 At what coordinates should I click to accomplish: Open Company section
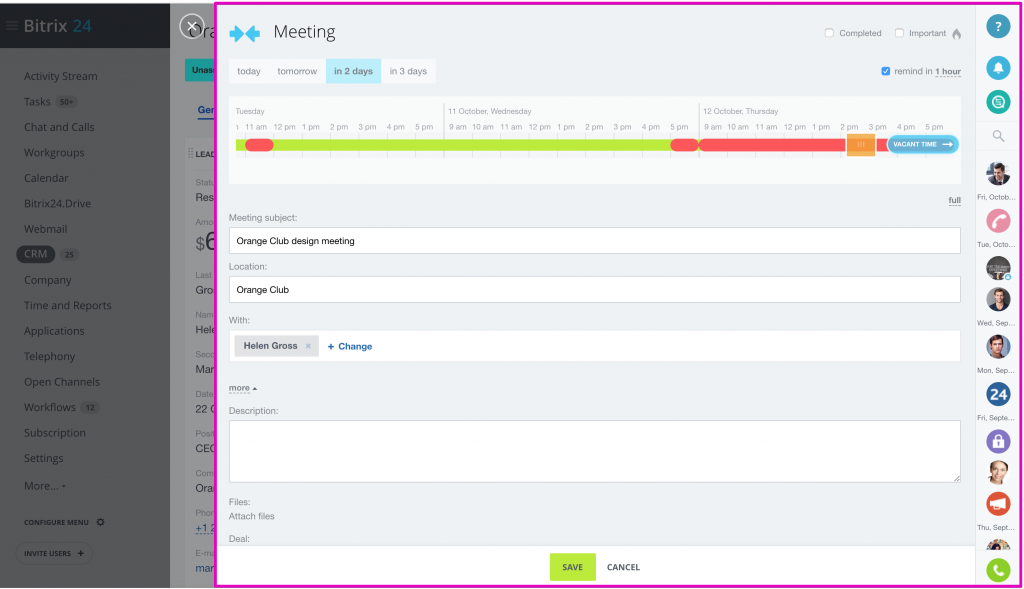(x=48, y=280)
